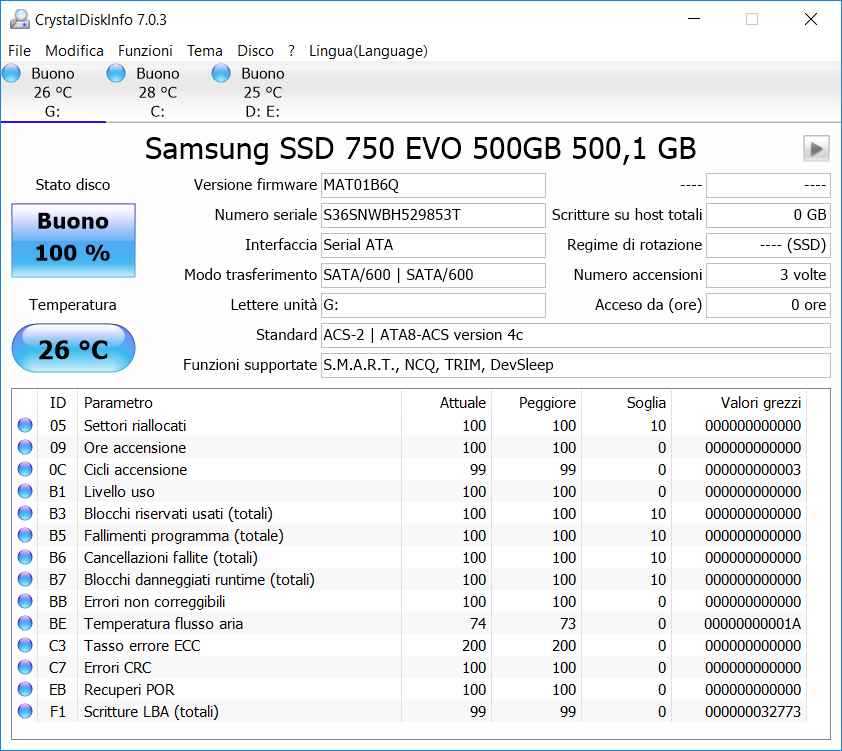842x751 pixels.
Task: Click the Stato disco label
Action: (x=73, y=185)
